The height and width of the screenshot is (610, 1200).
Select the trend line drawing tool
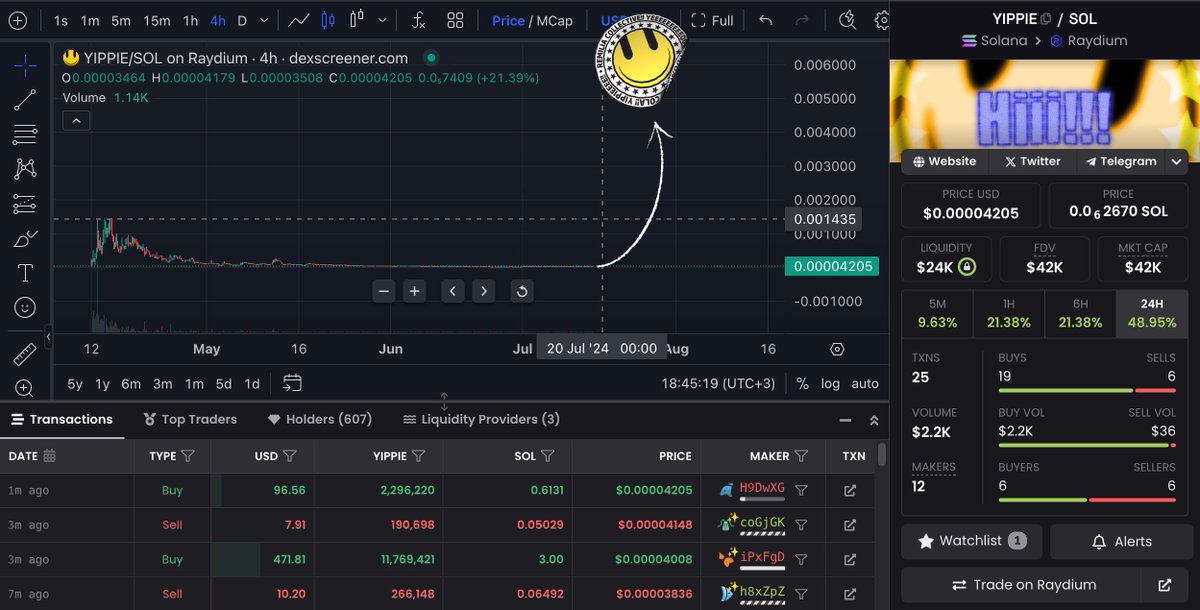click(x=25, y=99)
